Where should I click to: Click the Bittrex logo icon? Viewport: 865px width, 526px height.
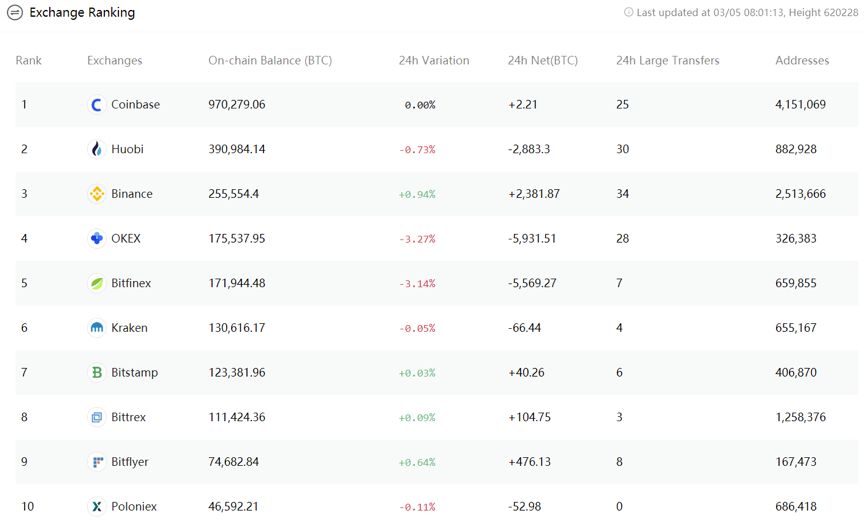(97, 417)
